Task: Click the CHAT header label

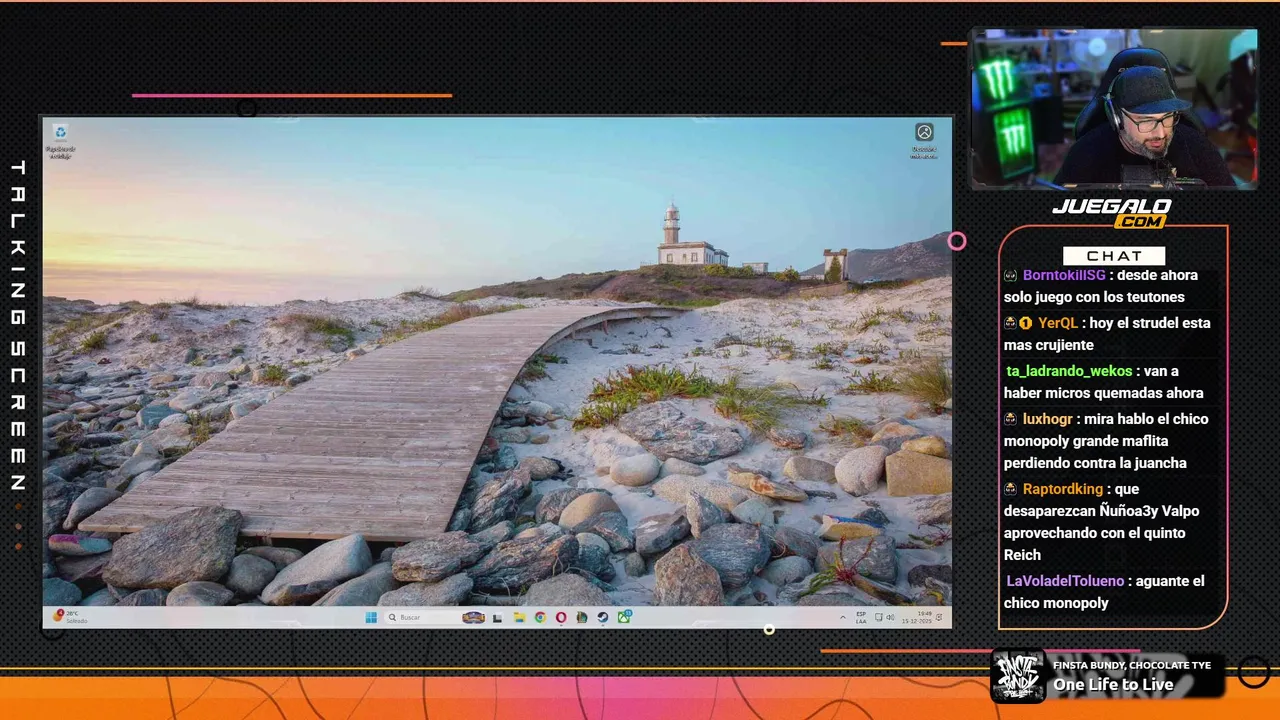Action: [x=1114, y=256]
